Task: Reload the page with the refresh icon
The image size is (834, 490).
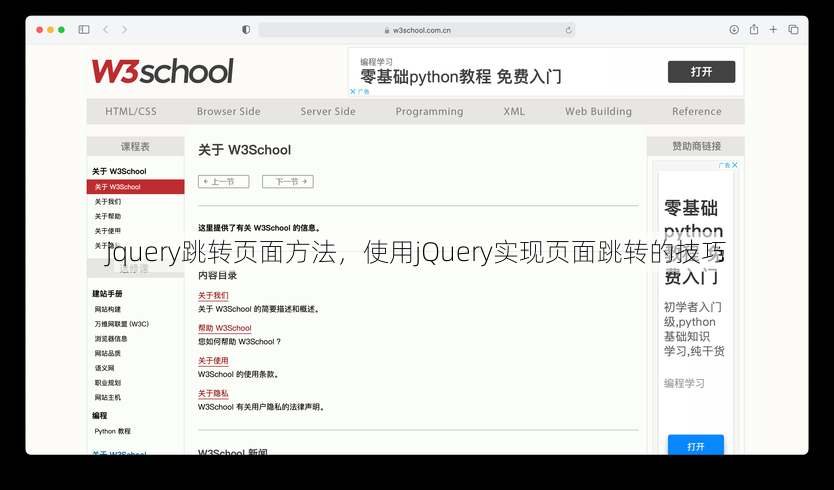Action: [x=569, y=30]
